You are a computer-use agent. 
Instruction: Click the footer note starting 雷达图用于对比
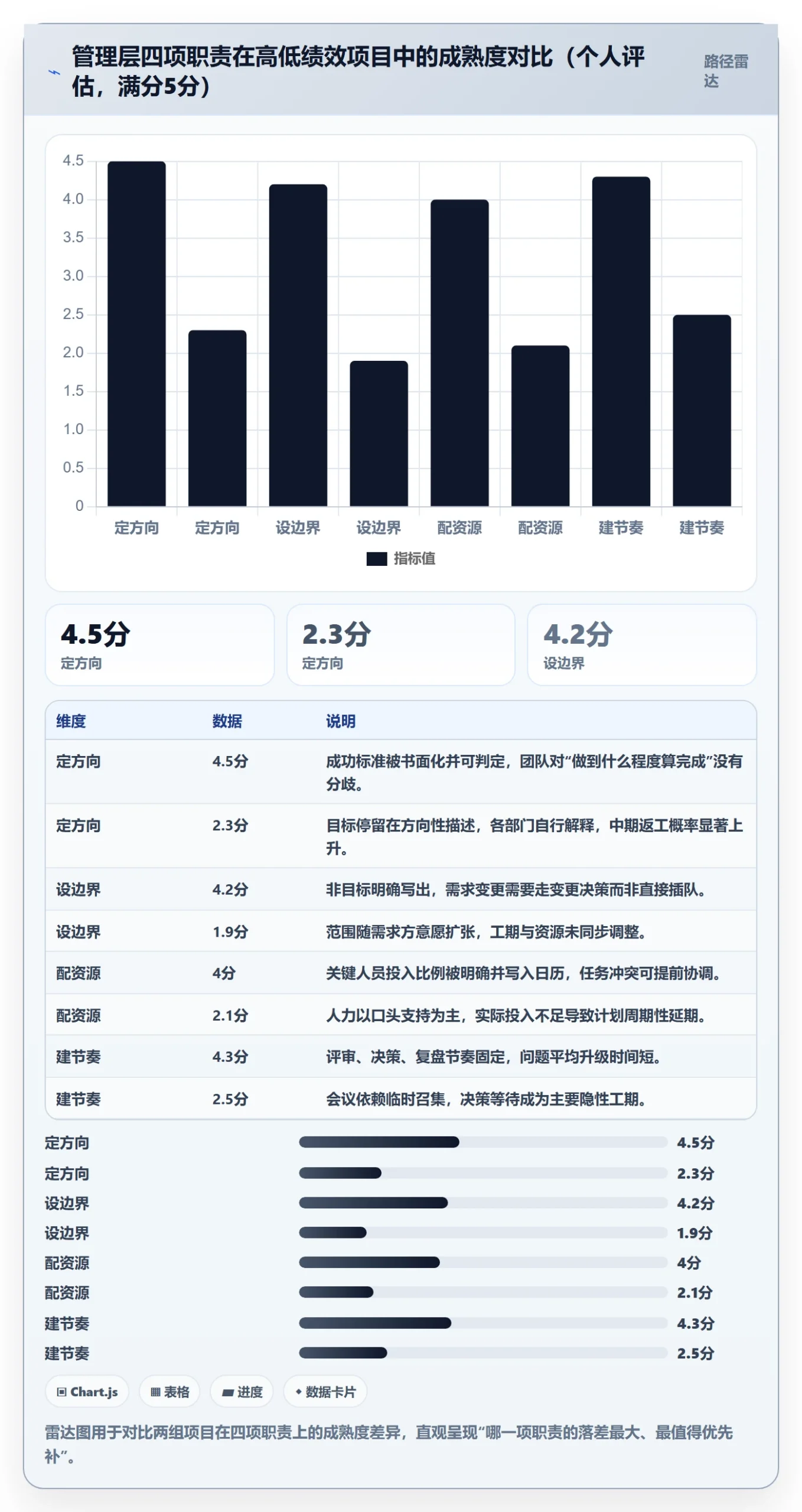tap(389, 1443)
